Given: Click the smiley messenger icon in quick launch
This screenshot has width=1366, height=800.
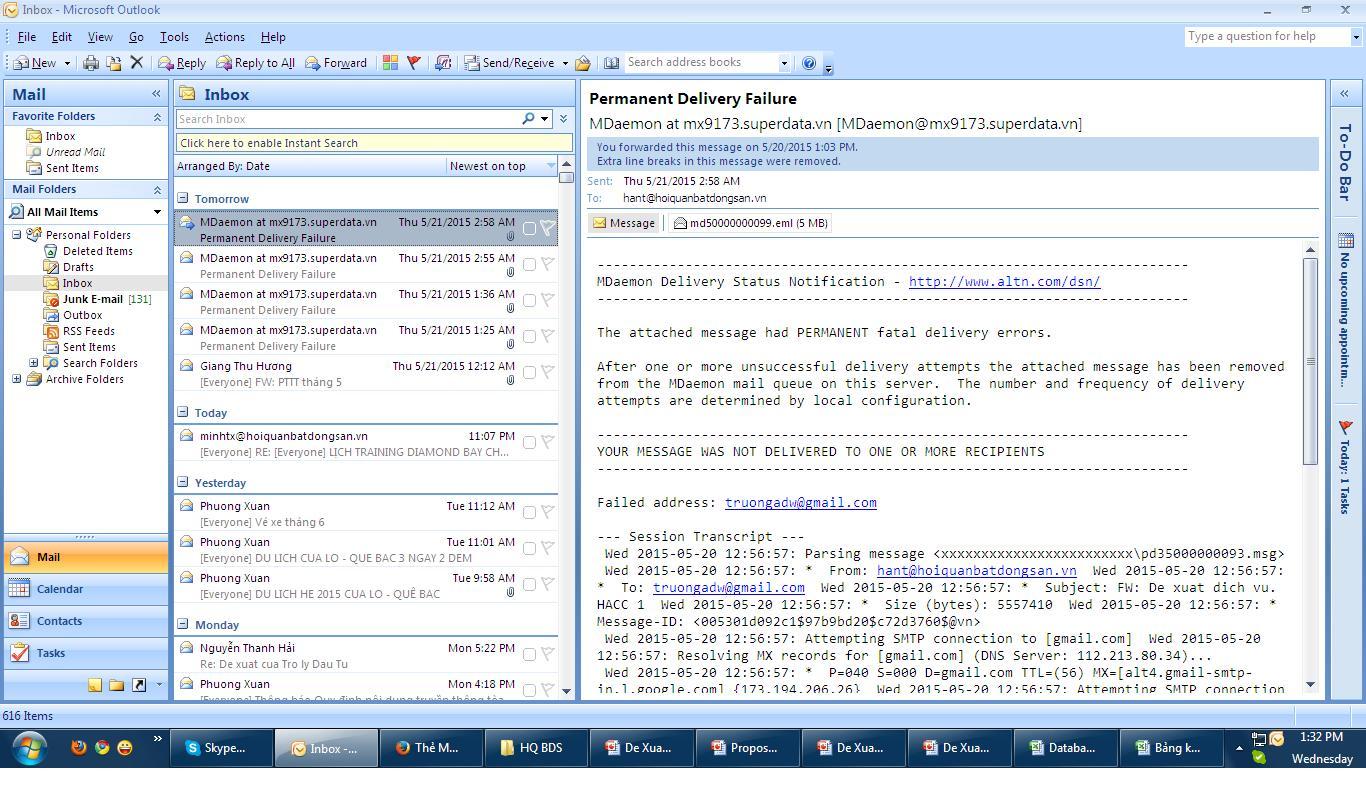Looking at the screenshot, I should 124,747.
